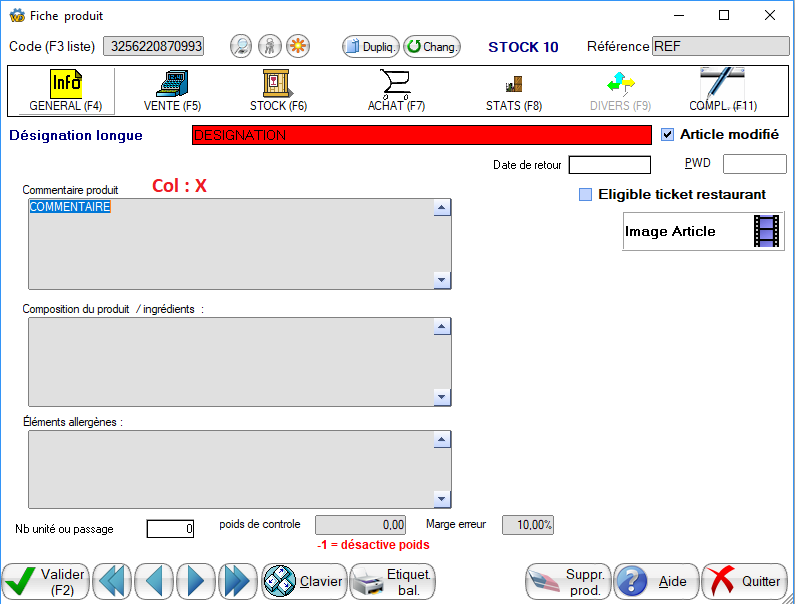Jump to the last product record
This screenshot has width=795, height=604.
point(237,580)
